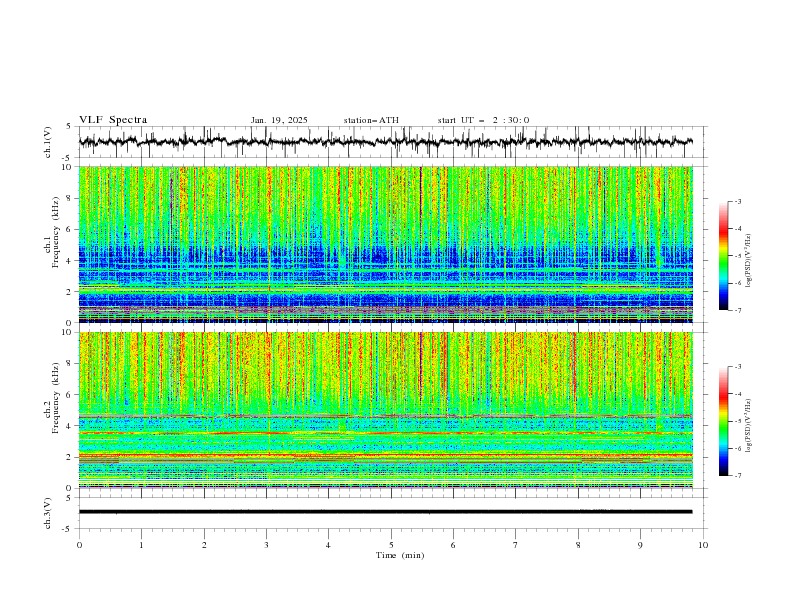
Task: Click the 'ch.3(V)' axis label
Action: point(48,513)
